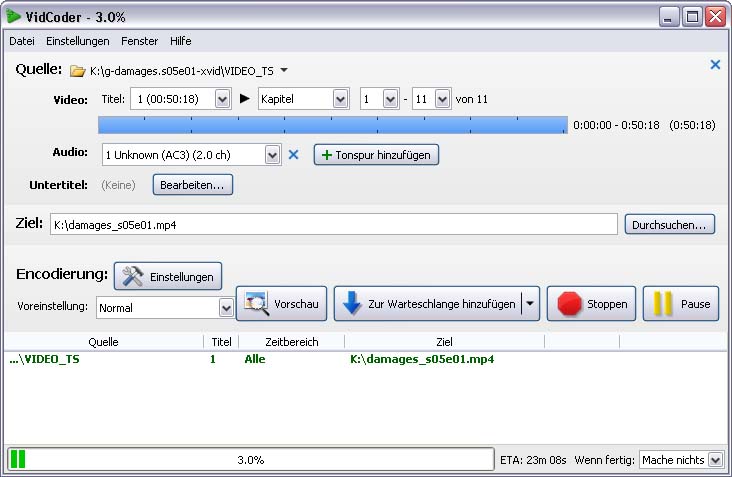Click the ETA: 23m 08s text
Image resolution: width=732 pixels, height=477 pixels.
[x=533, y=460]
